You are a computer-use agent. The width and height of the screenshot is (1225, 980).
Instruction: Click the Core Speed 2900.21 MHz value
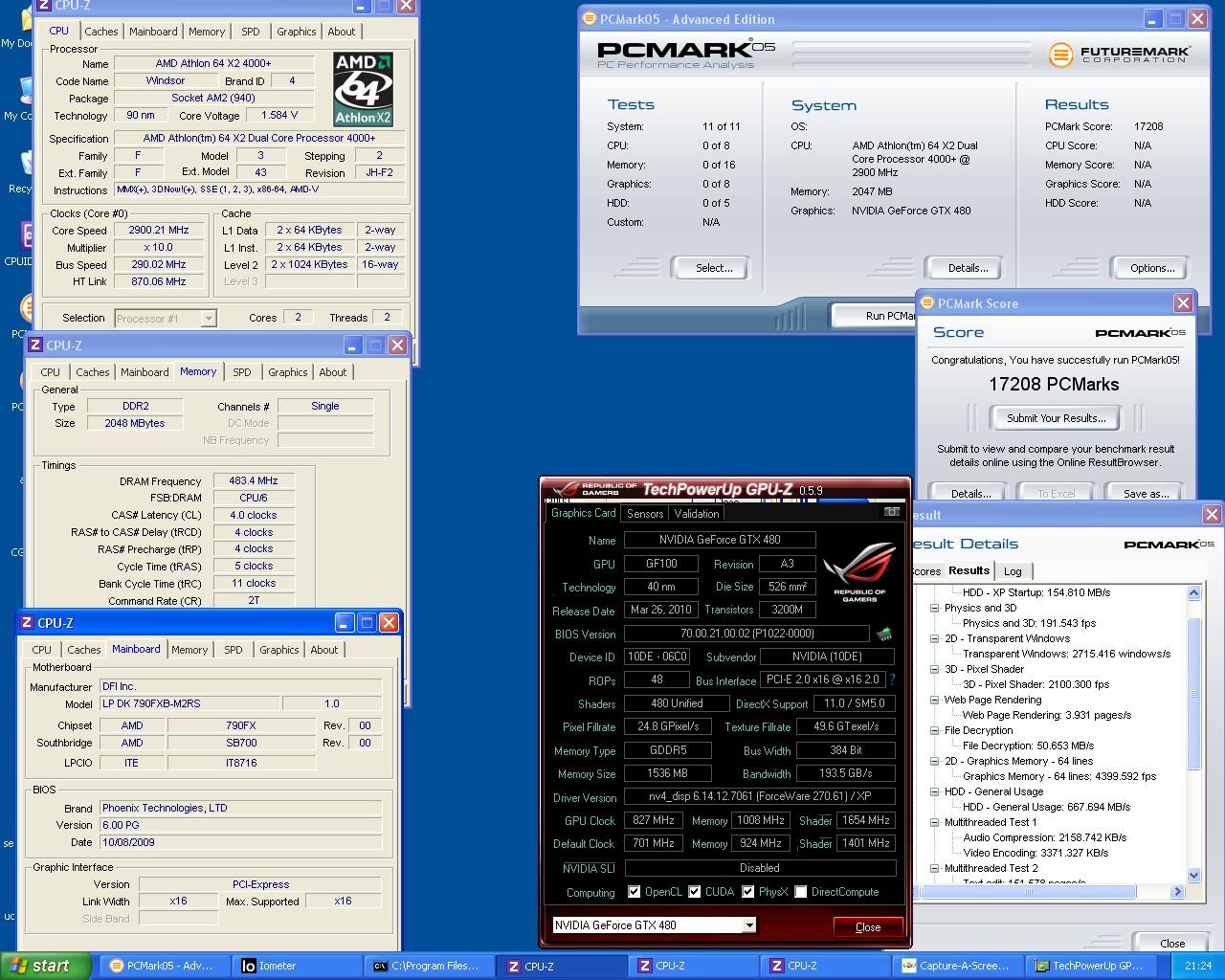(x=159, y=230)
